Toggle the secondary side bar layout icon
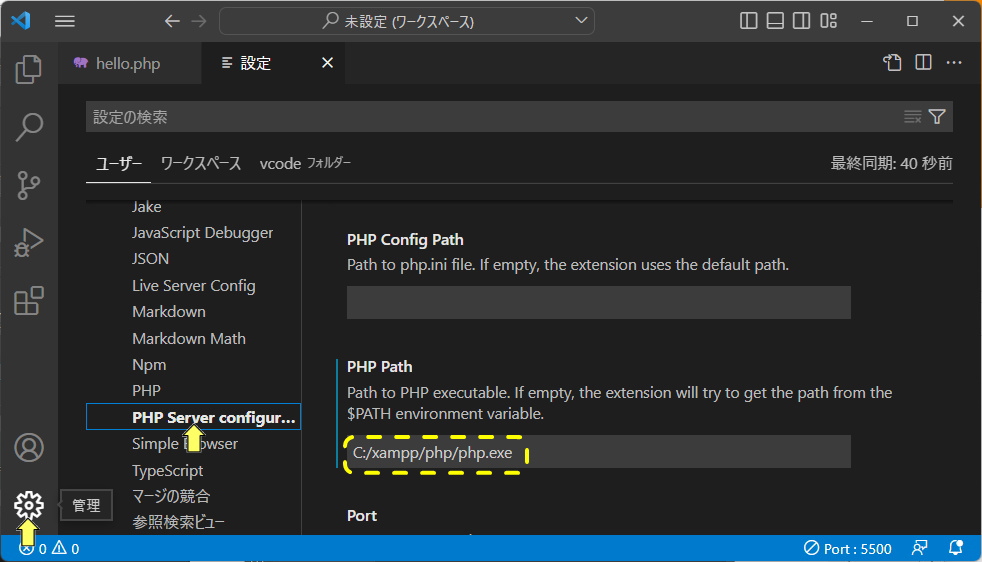The height and width of the screenshot is (562, 982). click(x=801, y=21)
